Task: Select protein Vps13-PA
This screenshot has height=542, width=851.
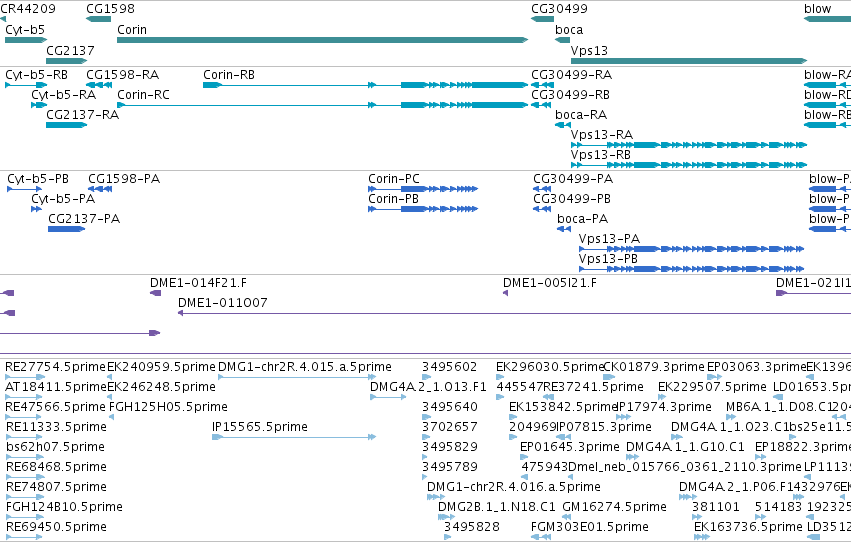Action: point(691,249)
